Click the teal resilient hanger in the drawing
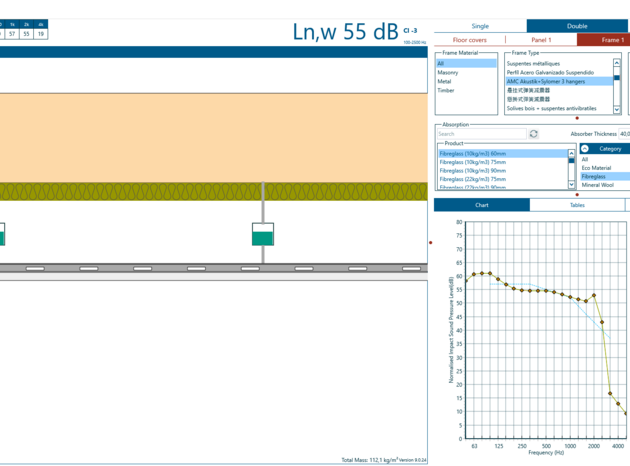The image size is (630, 466). coord(263,235)
